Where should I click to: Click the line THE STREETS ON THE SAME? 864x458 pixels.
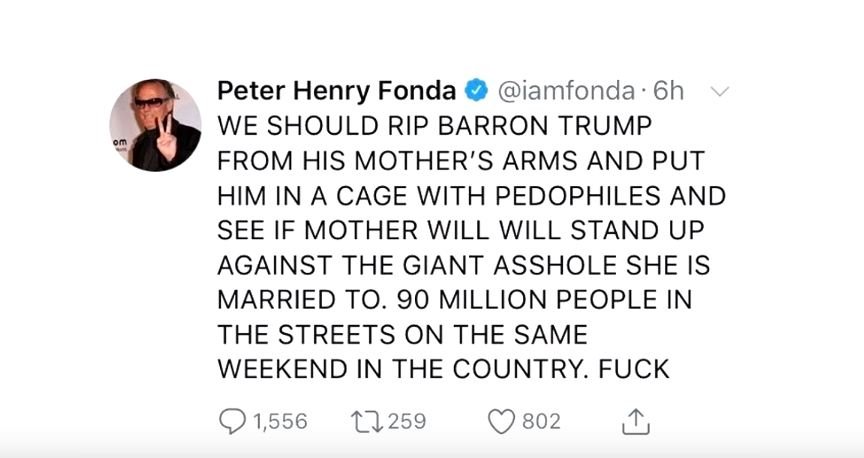[403, 334]
